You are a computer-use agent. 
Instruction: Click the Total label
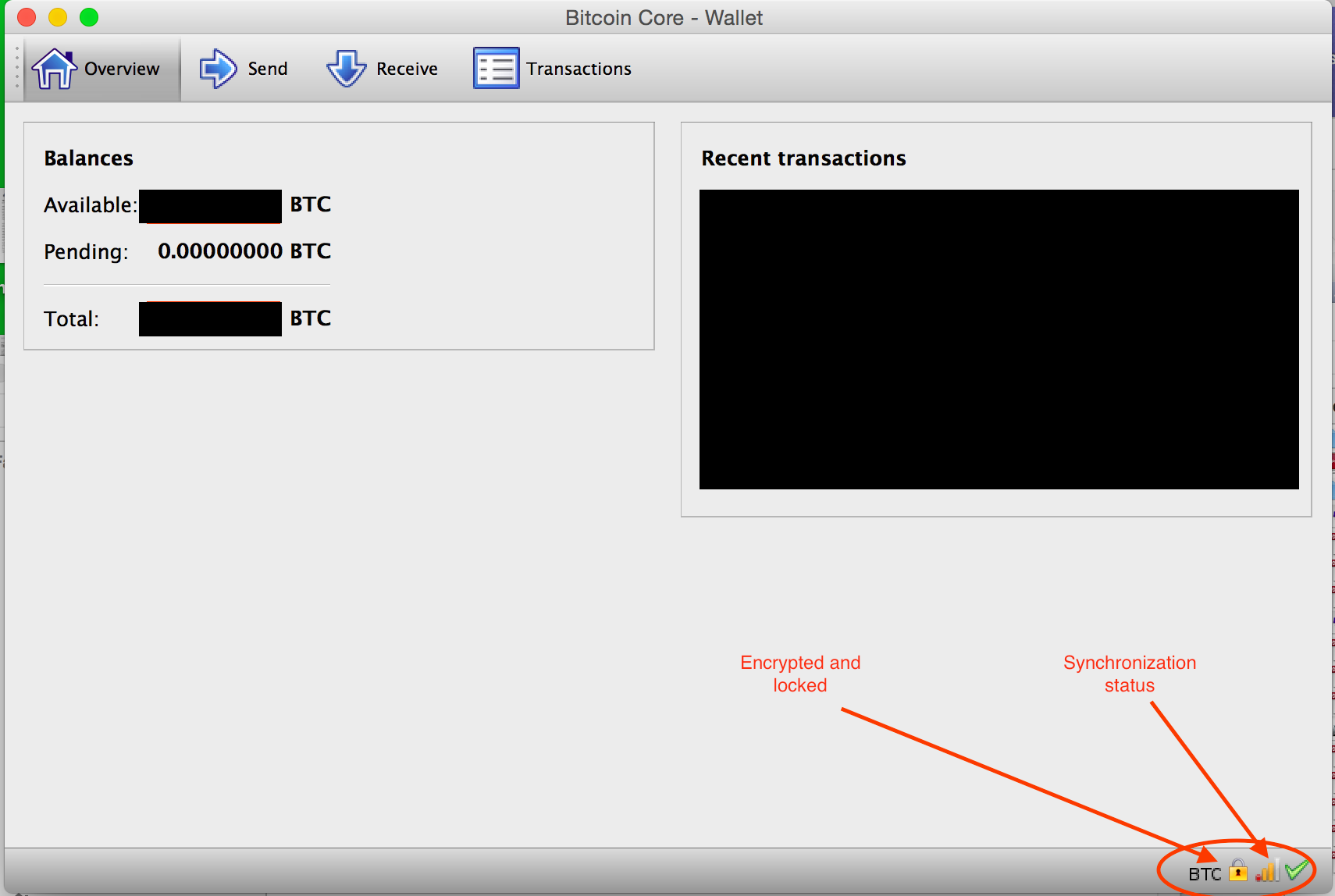tap(72, 319)
